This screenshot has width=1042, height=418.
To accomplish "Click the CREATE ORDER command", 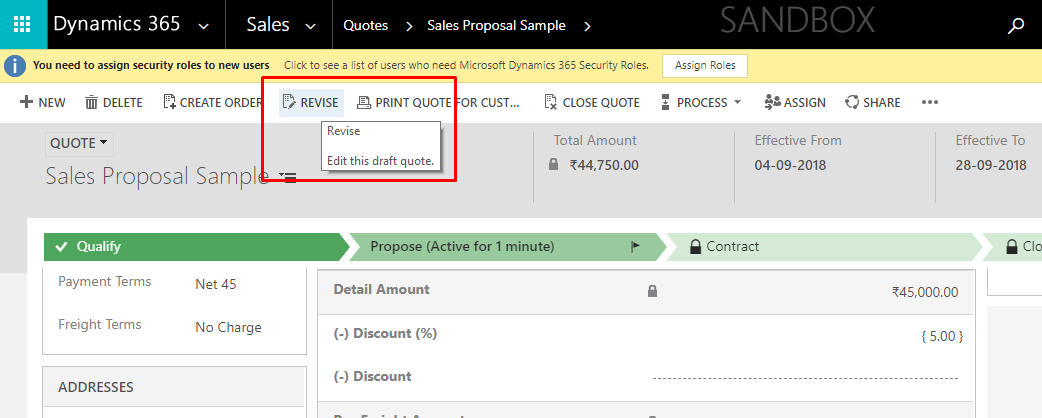I will coord(212,102).
